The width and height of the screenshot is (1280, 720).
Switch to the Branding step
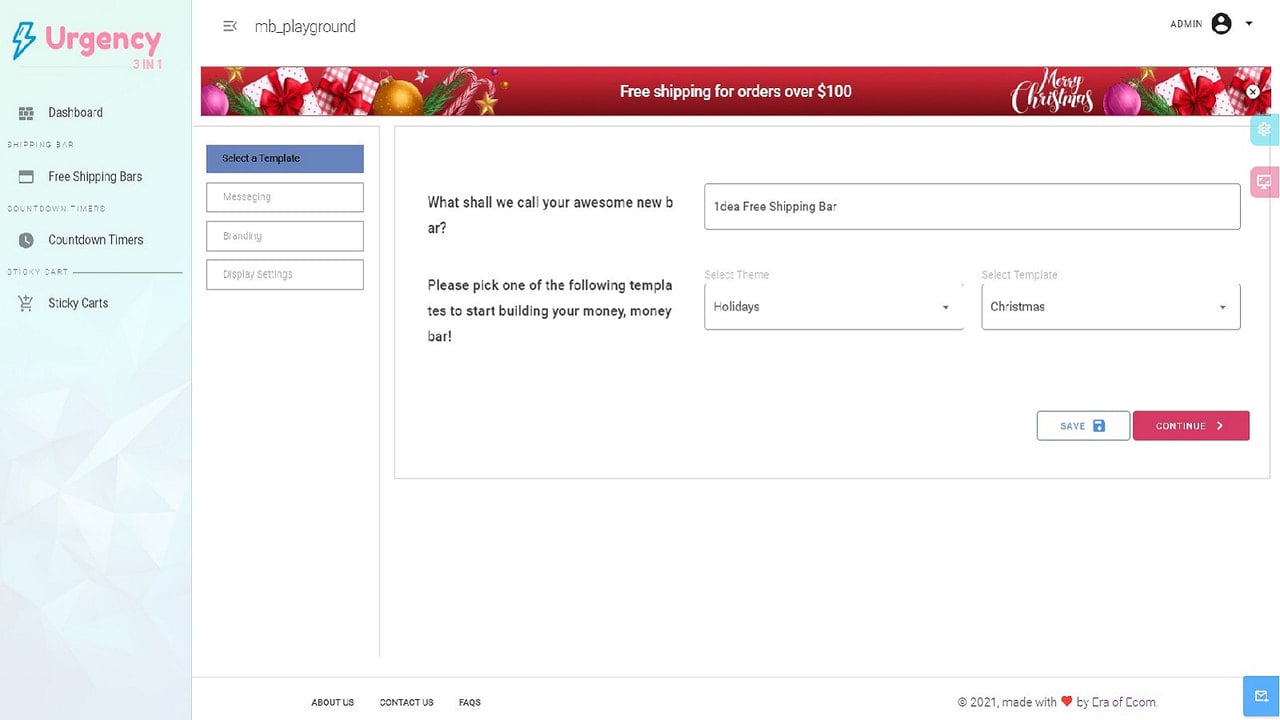click(x=285, y=236)
